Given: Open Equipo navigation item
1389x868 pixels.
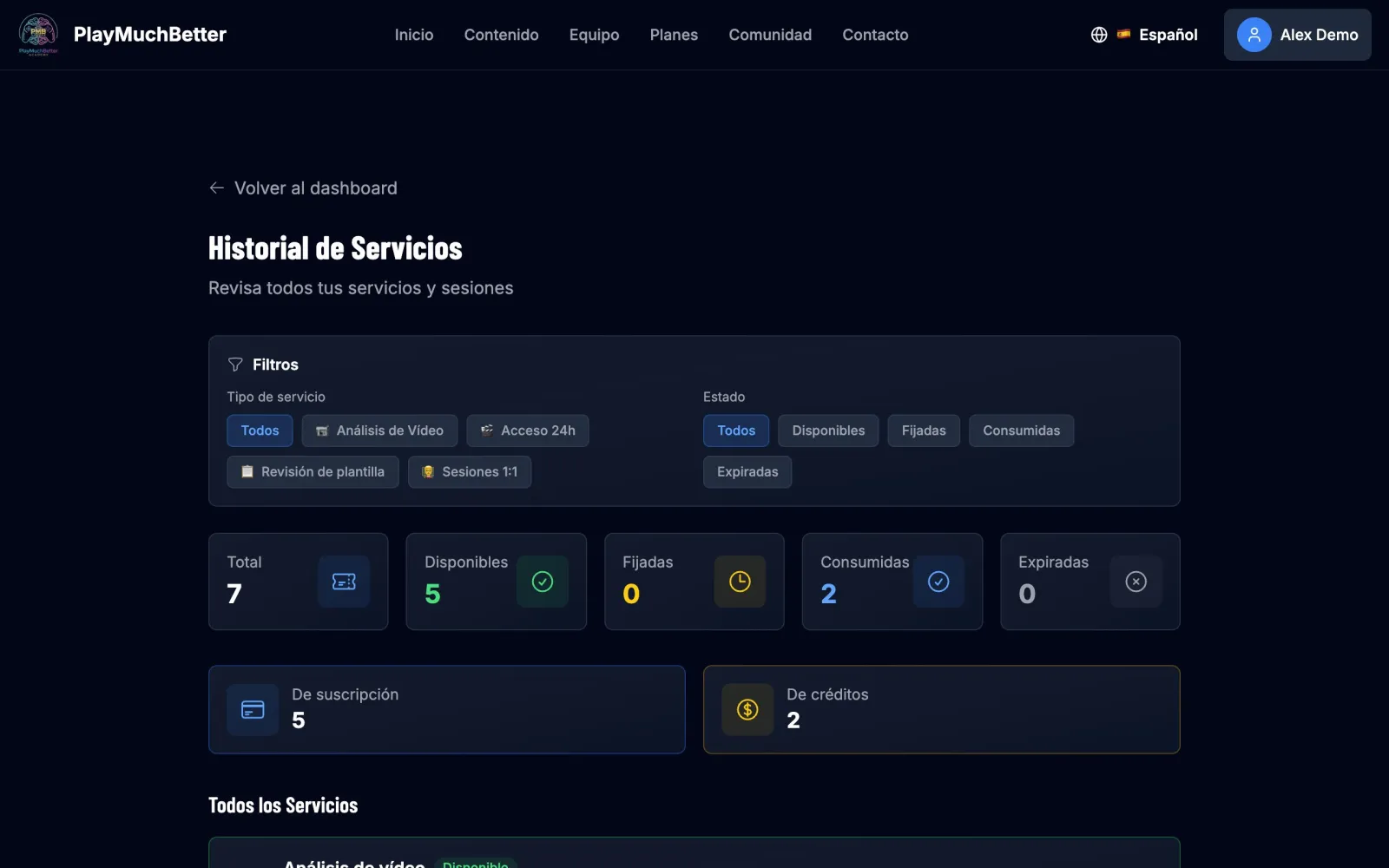Looking at the screenshot, I should 594,35.
